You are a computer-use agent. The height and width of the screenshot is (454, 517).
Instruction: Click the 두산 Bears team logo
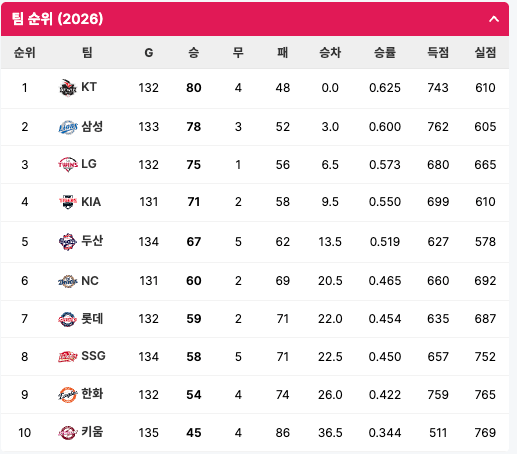[x=68, y=242]
